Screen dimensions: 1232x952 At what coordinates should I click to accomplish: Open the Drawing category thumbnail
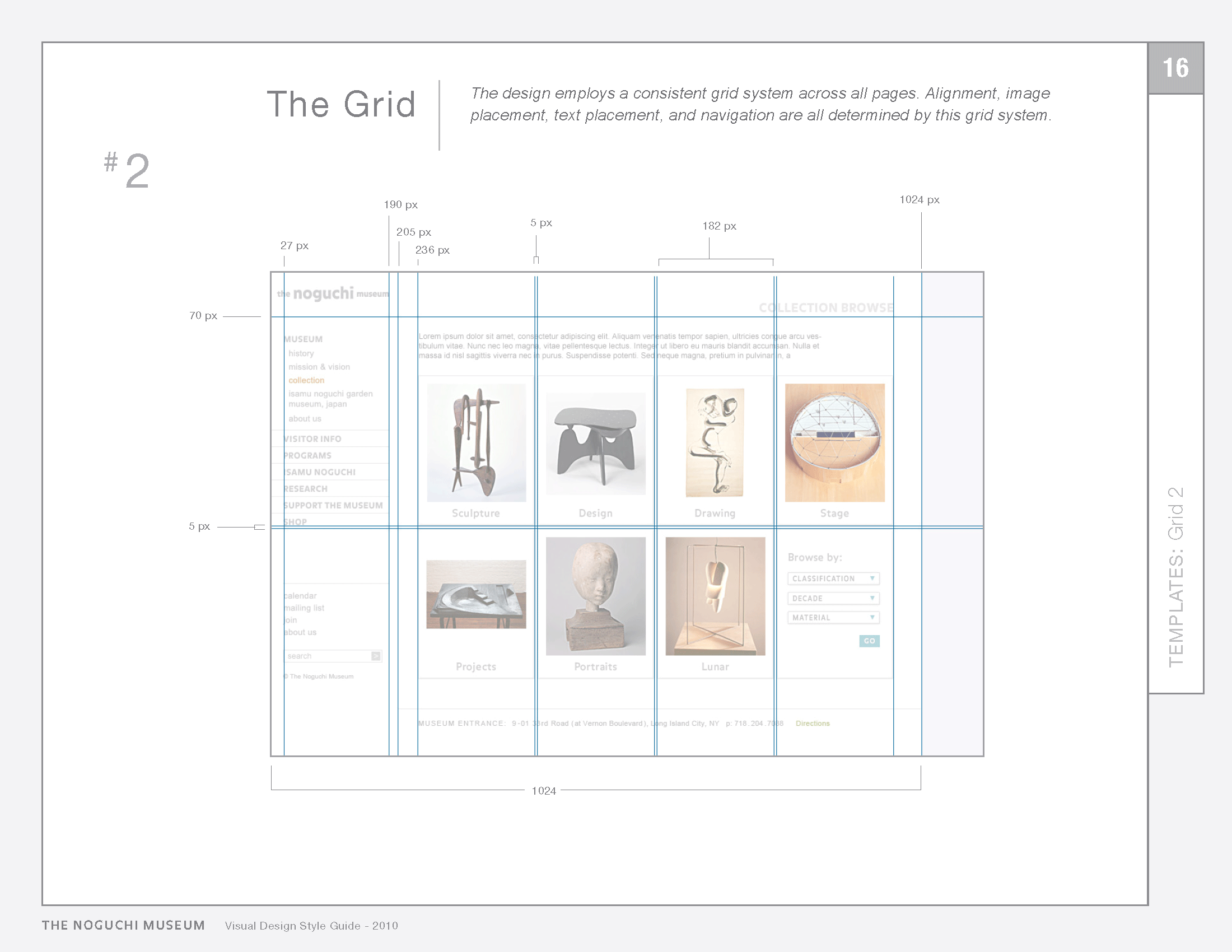[715, 443]
